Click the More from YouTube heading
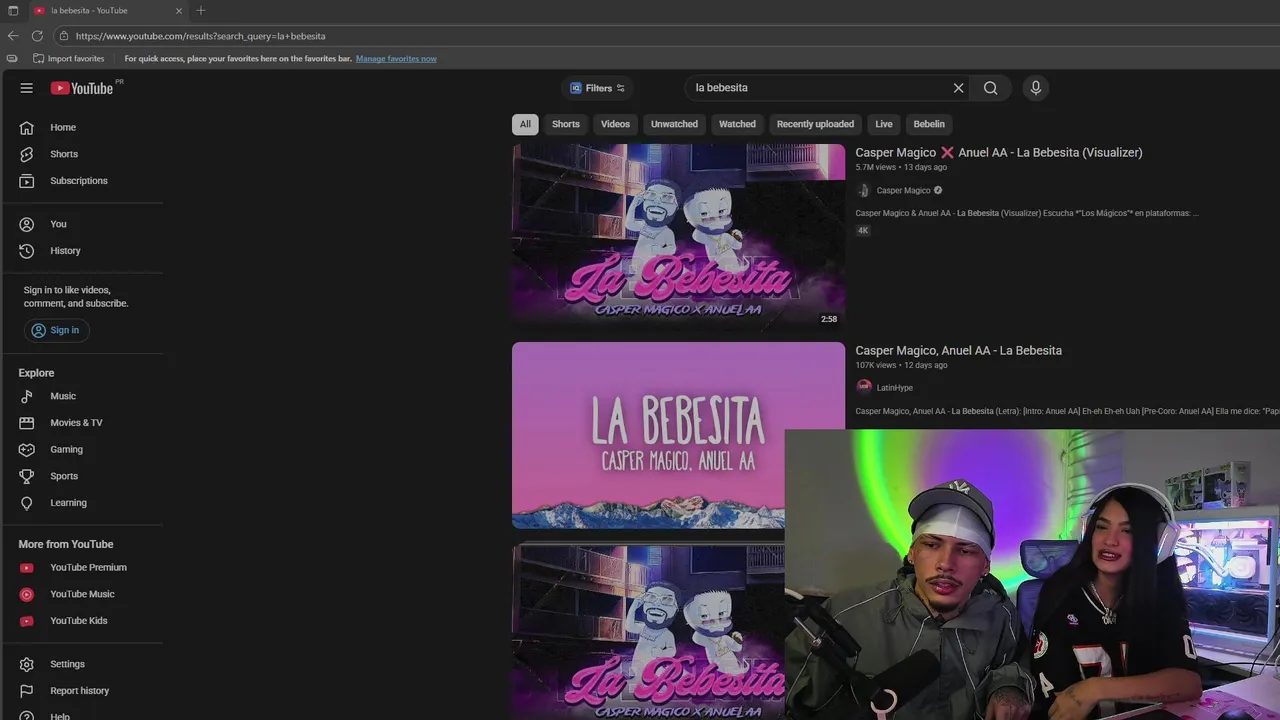 (66, 544)
